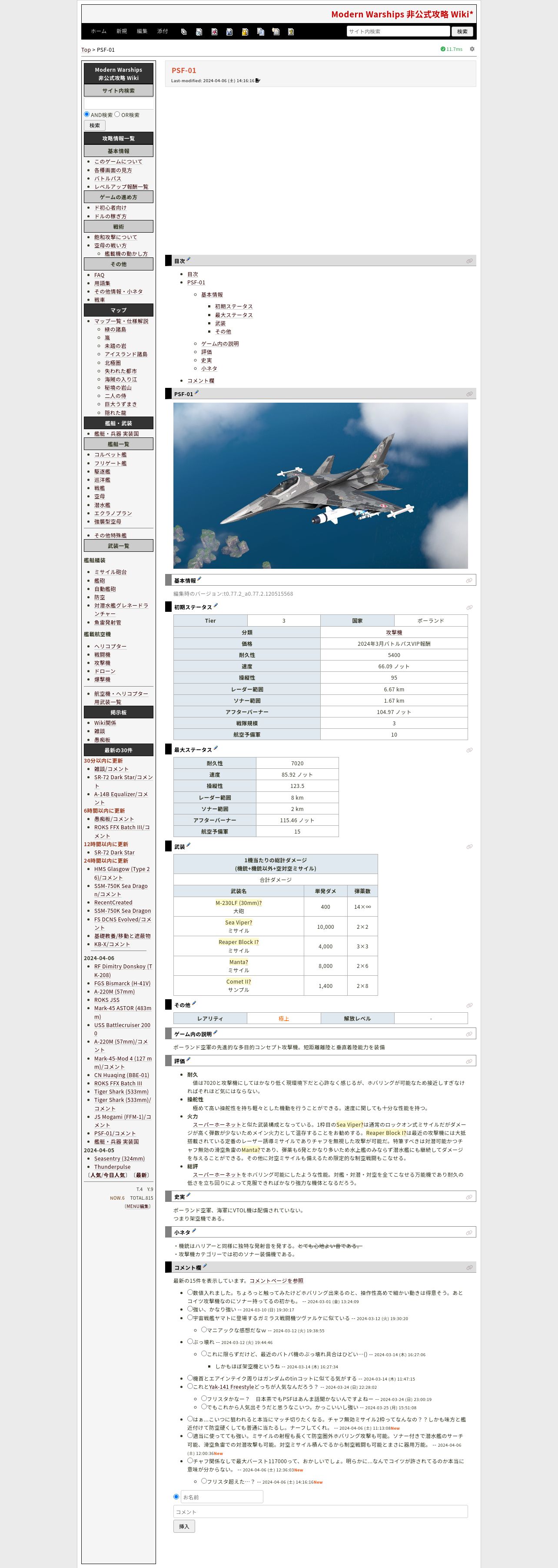
Task: Edit the 小ネタ section via pencil icon
Action: [193, 1231]
